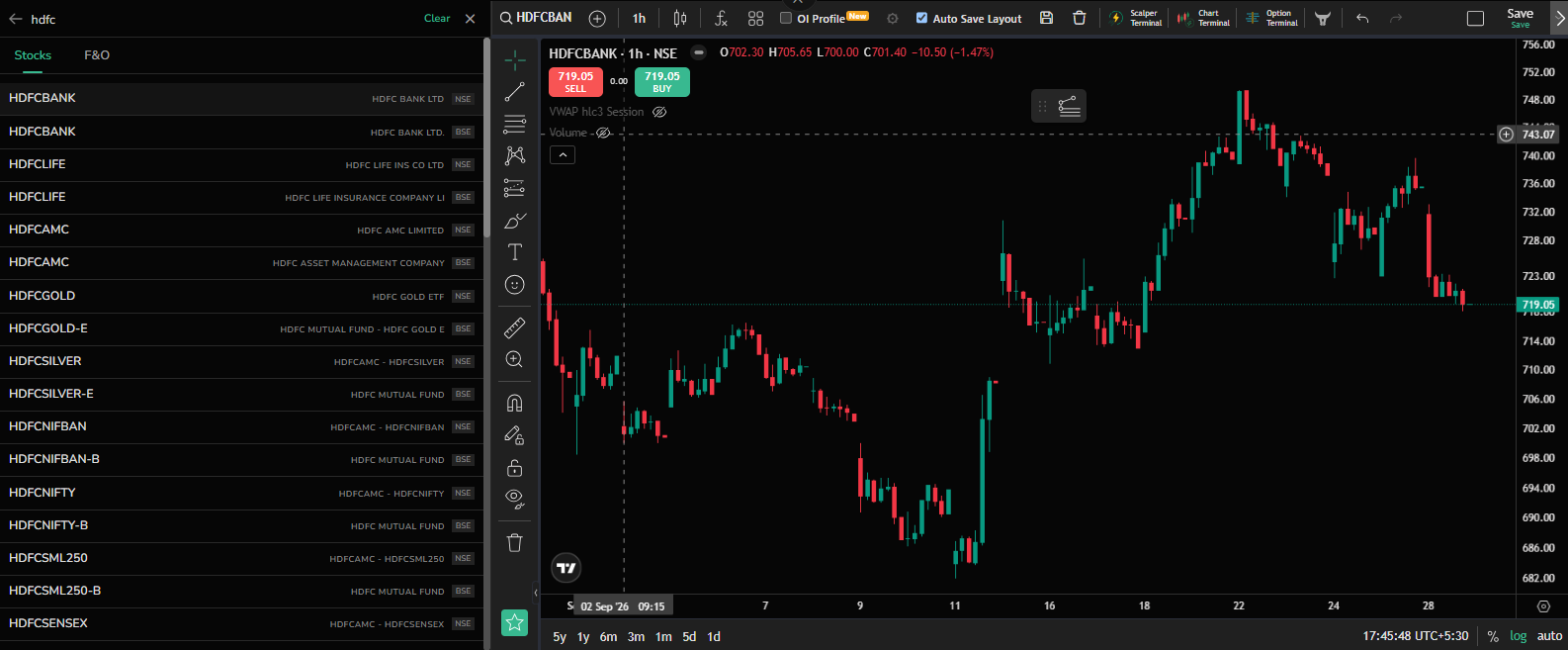This screenshot has width=1568, height=650.
Task: Select the 3m time range
Action: 636,636
